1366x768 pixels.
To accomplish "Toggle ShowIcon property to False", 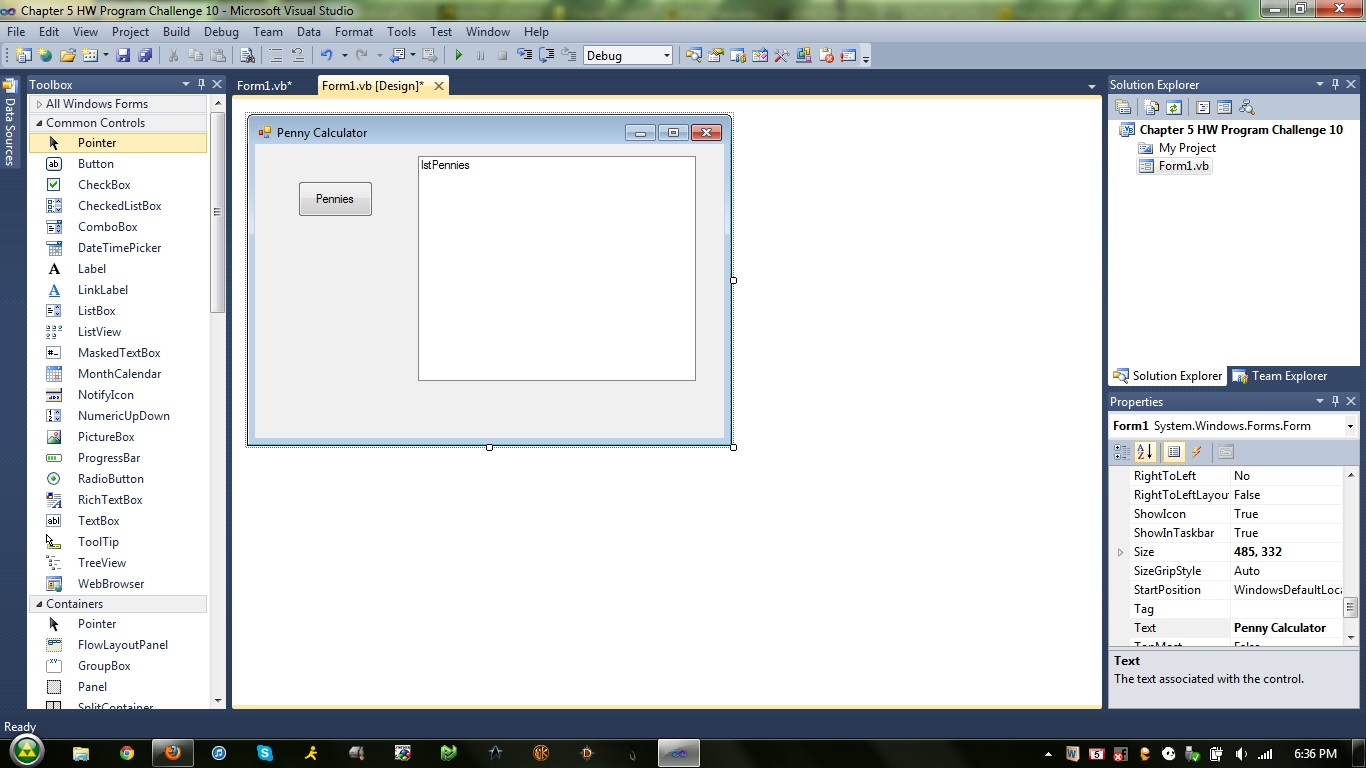I will [1287, 513].
